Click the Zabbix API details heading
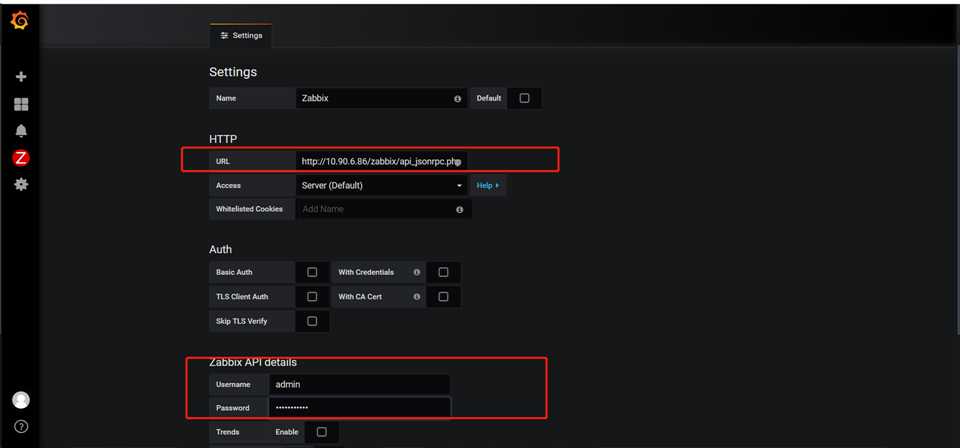960x448 pixels. pyautogui.click(x=253, y=362)
